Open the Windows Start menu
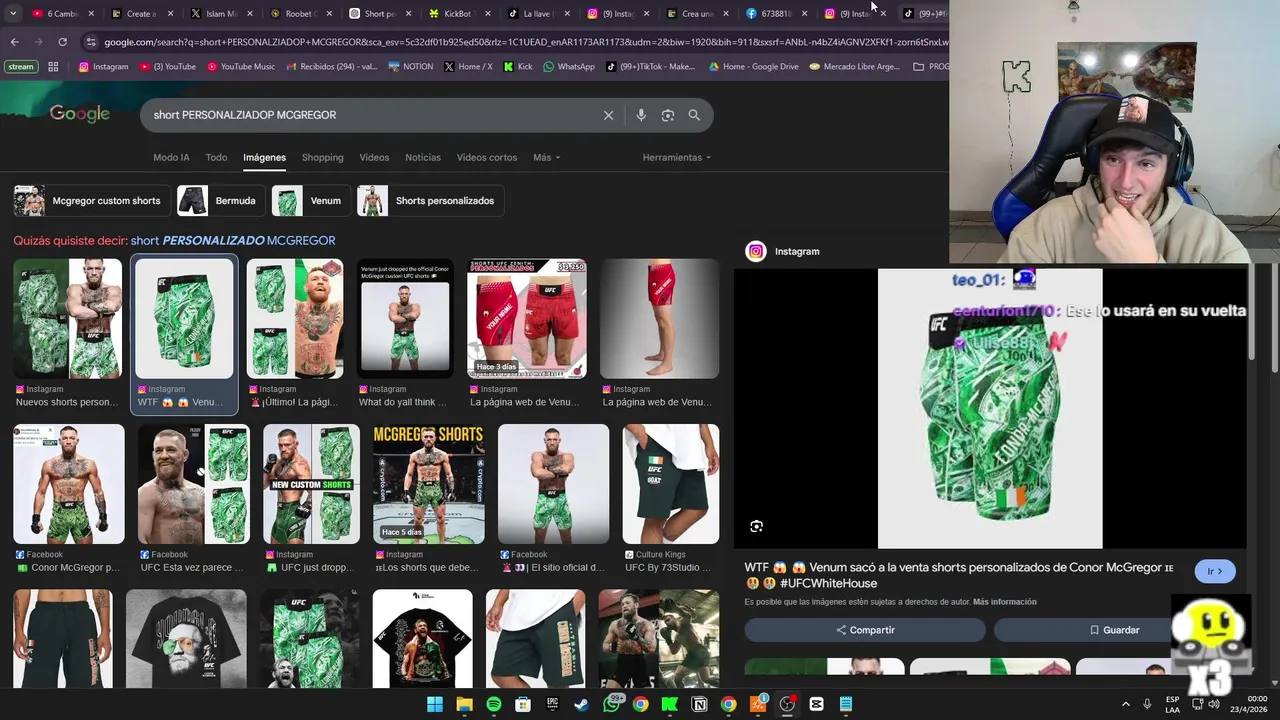 tap(435, 704)
